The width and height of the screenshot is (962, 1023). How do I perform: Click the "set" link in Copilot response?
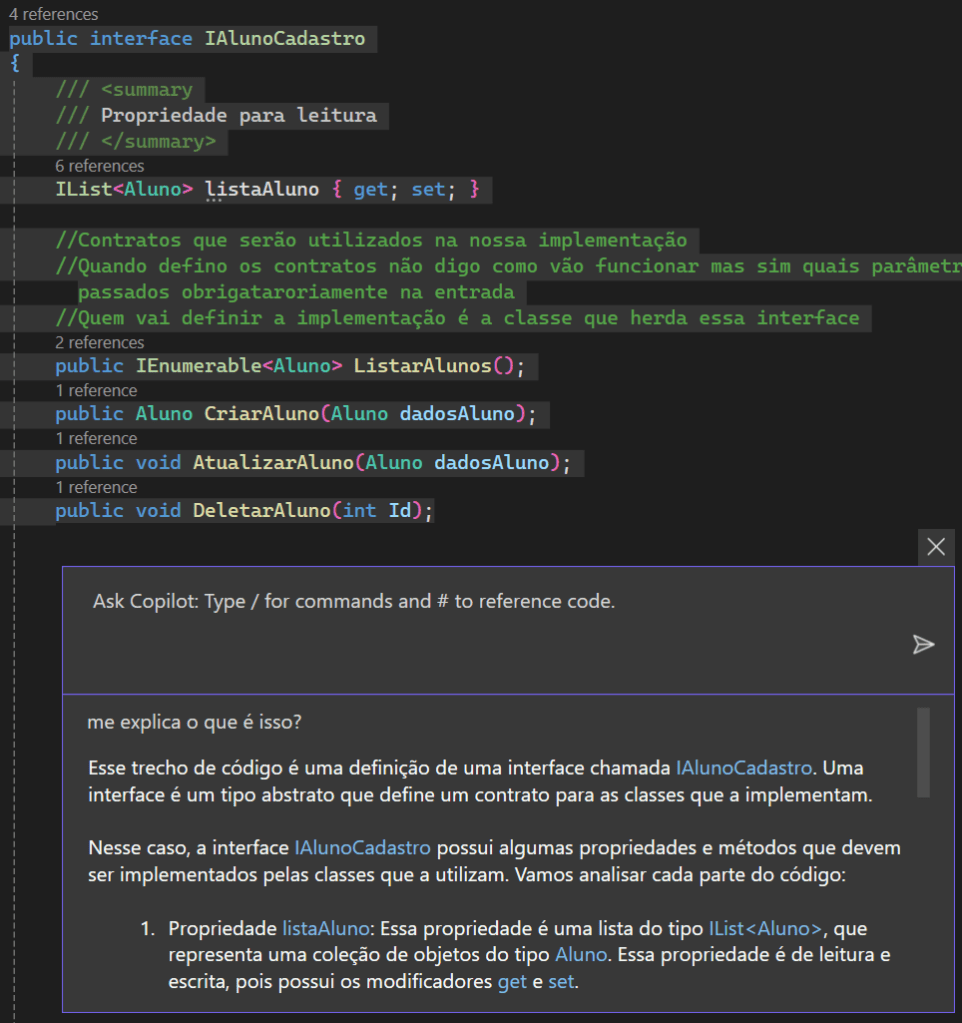point(561,981)
